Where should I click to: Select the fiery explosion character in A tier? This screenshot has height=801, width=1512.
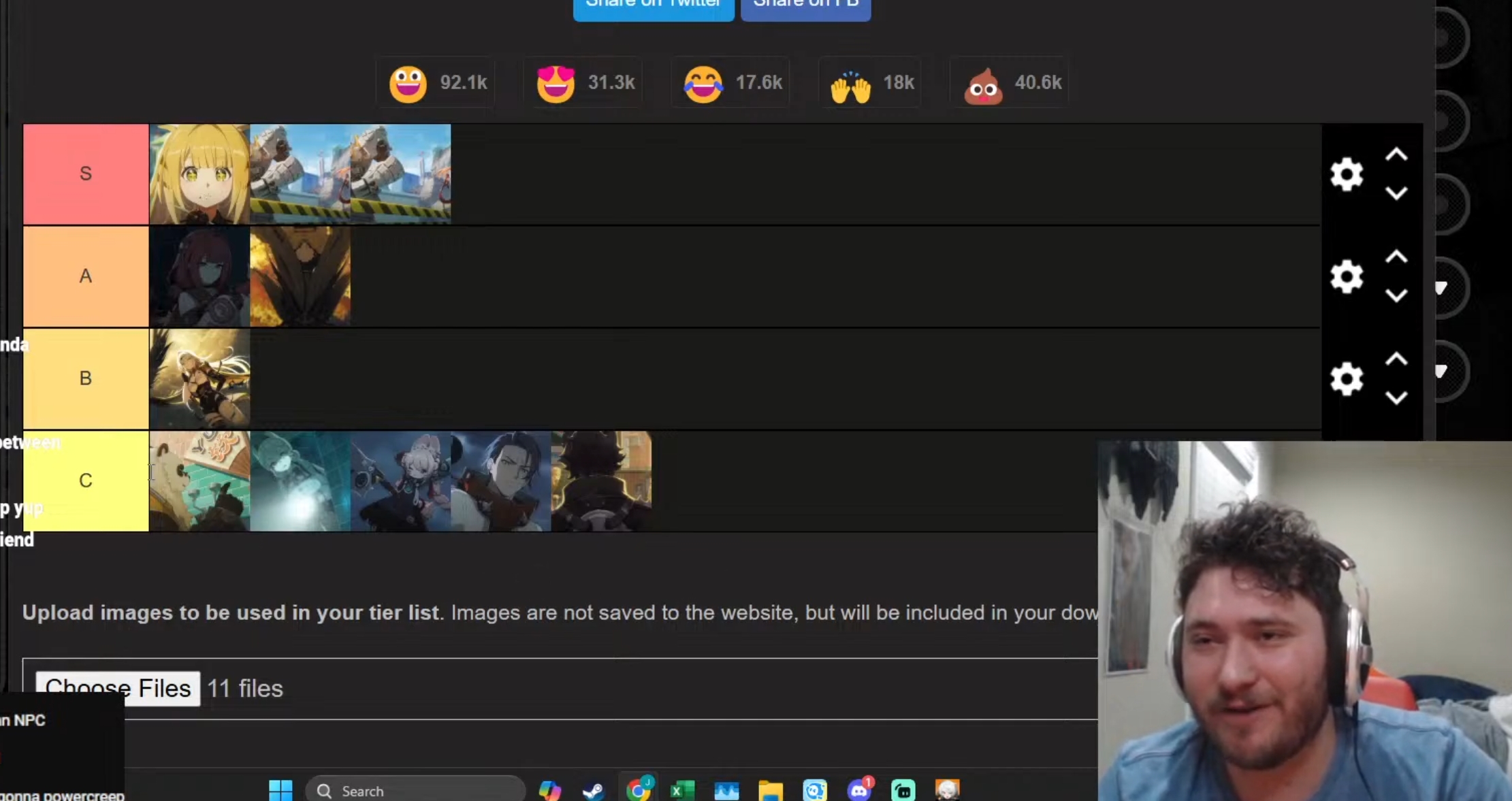coord(300,276)
